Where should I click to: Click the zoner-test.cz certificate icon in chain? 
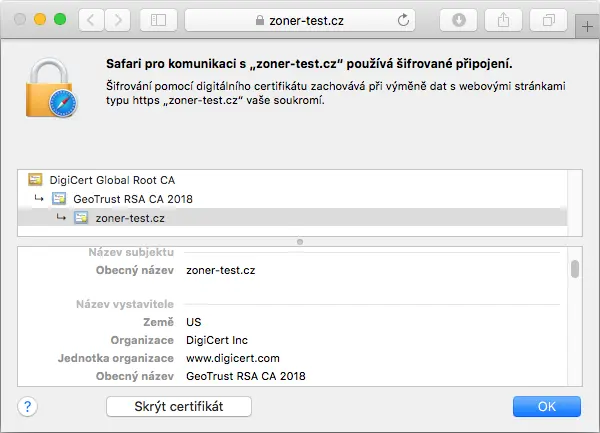(81, 218)
